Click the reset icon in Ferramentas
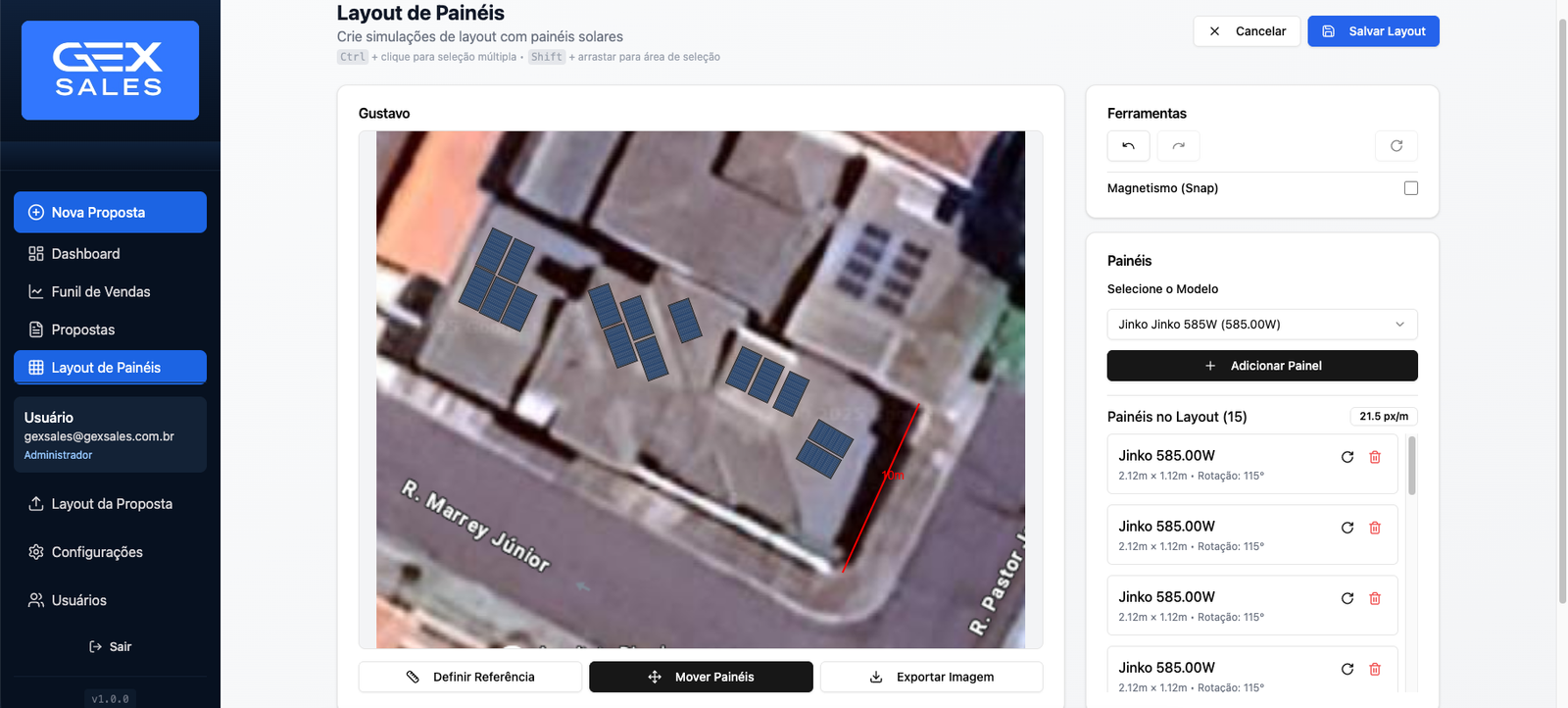The image size is (1568, 708). [1396, 146]
